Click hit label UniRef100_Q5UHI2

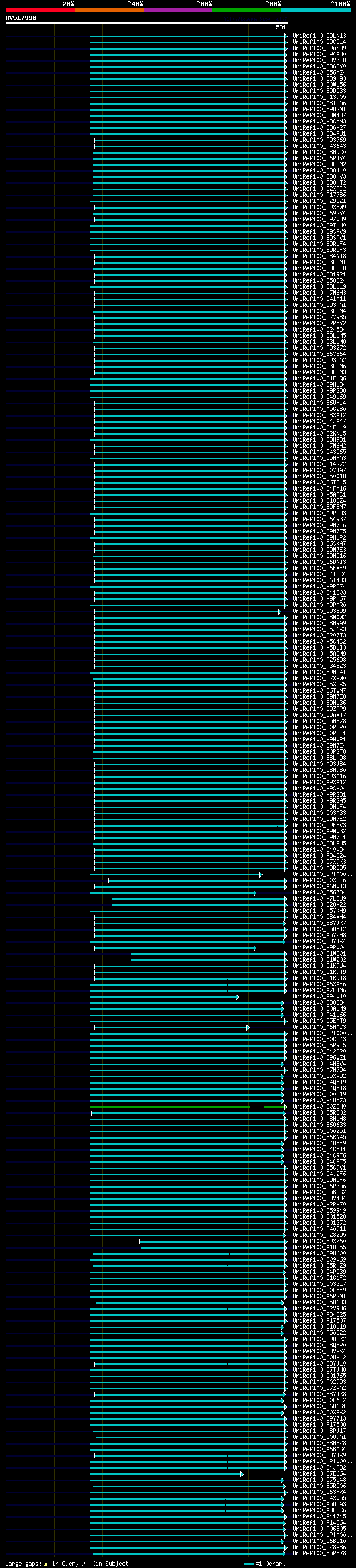(x=319, y=929)
